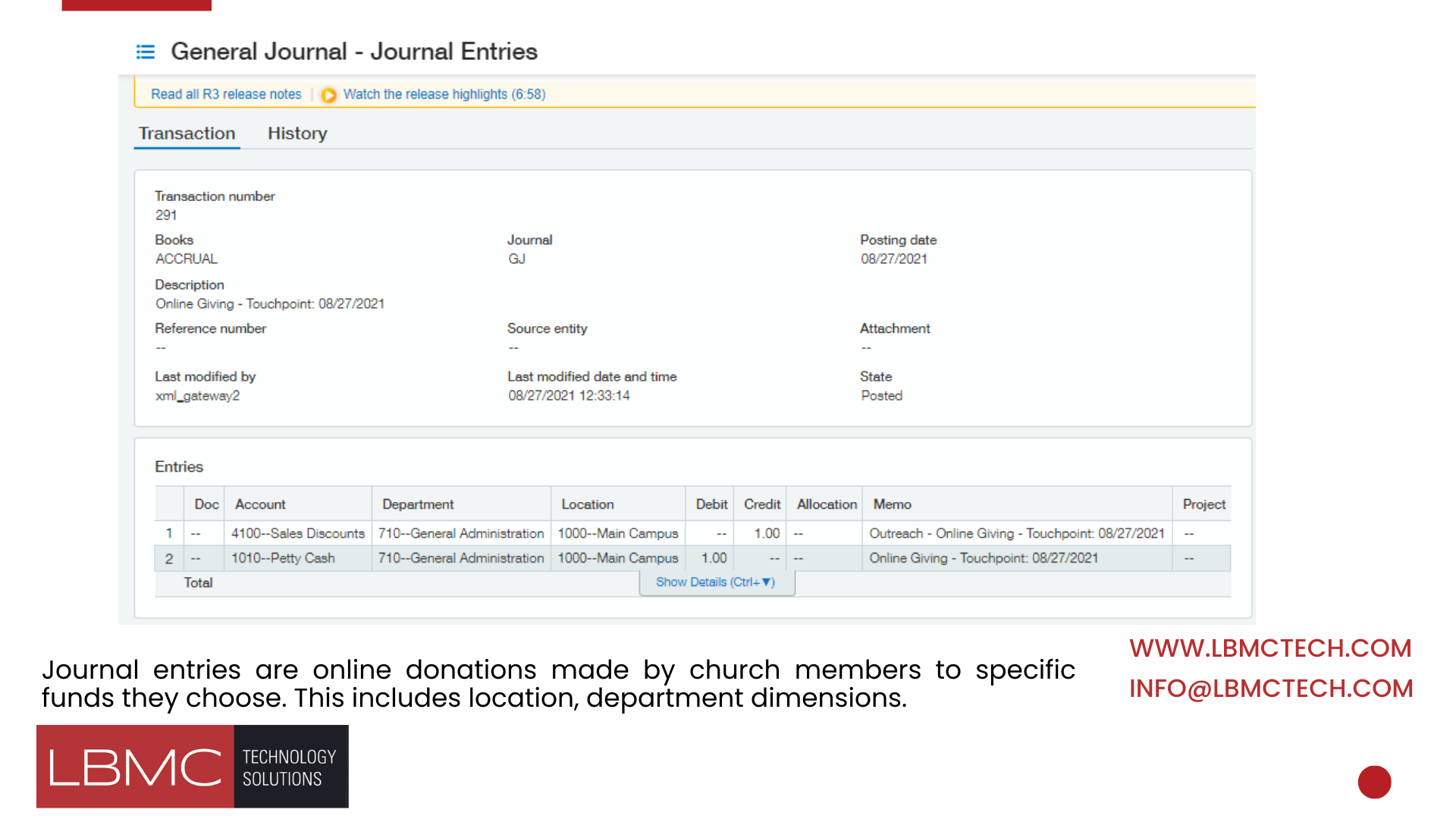Image resolution: width=1456 pixels, height=819 pixels.
Task: Click the INFO@LBMCTECH.COM email link
Action: coord(1271,689)
